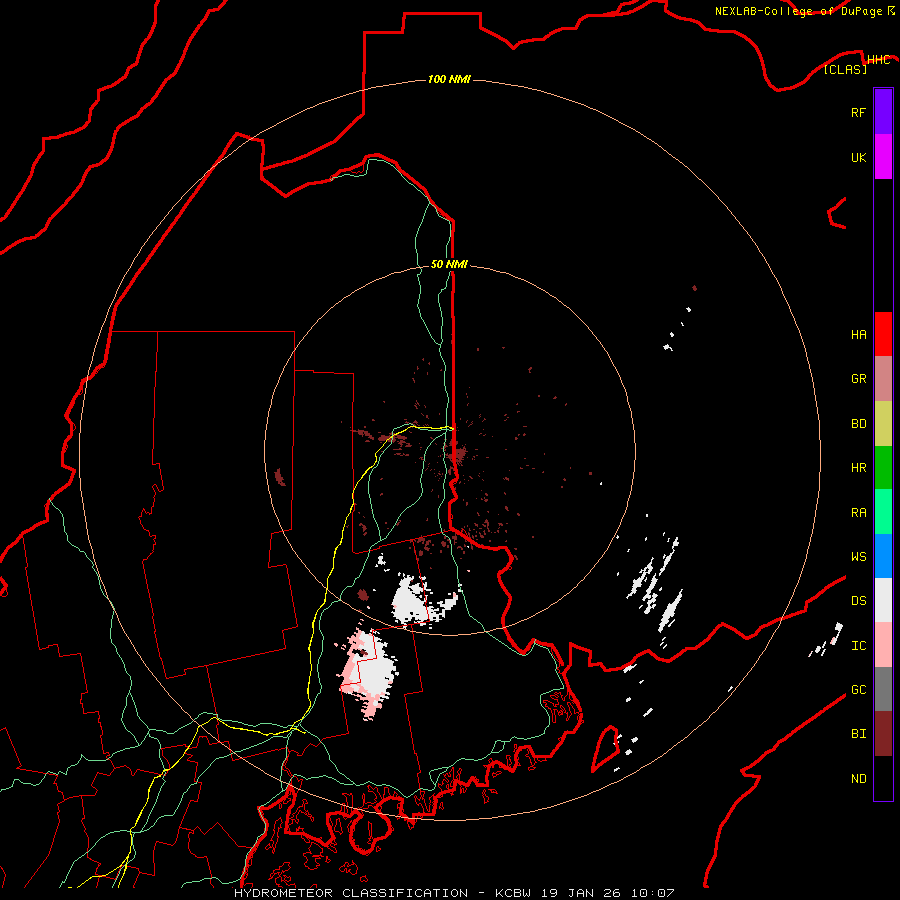900x900 pixels.
Task: Click the BD legend label
Action: click(x=858, y=424)
